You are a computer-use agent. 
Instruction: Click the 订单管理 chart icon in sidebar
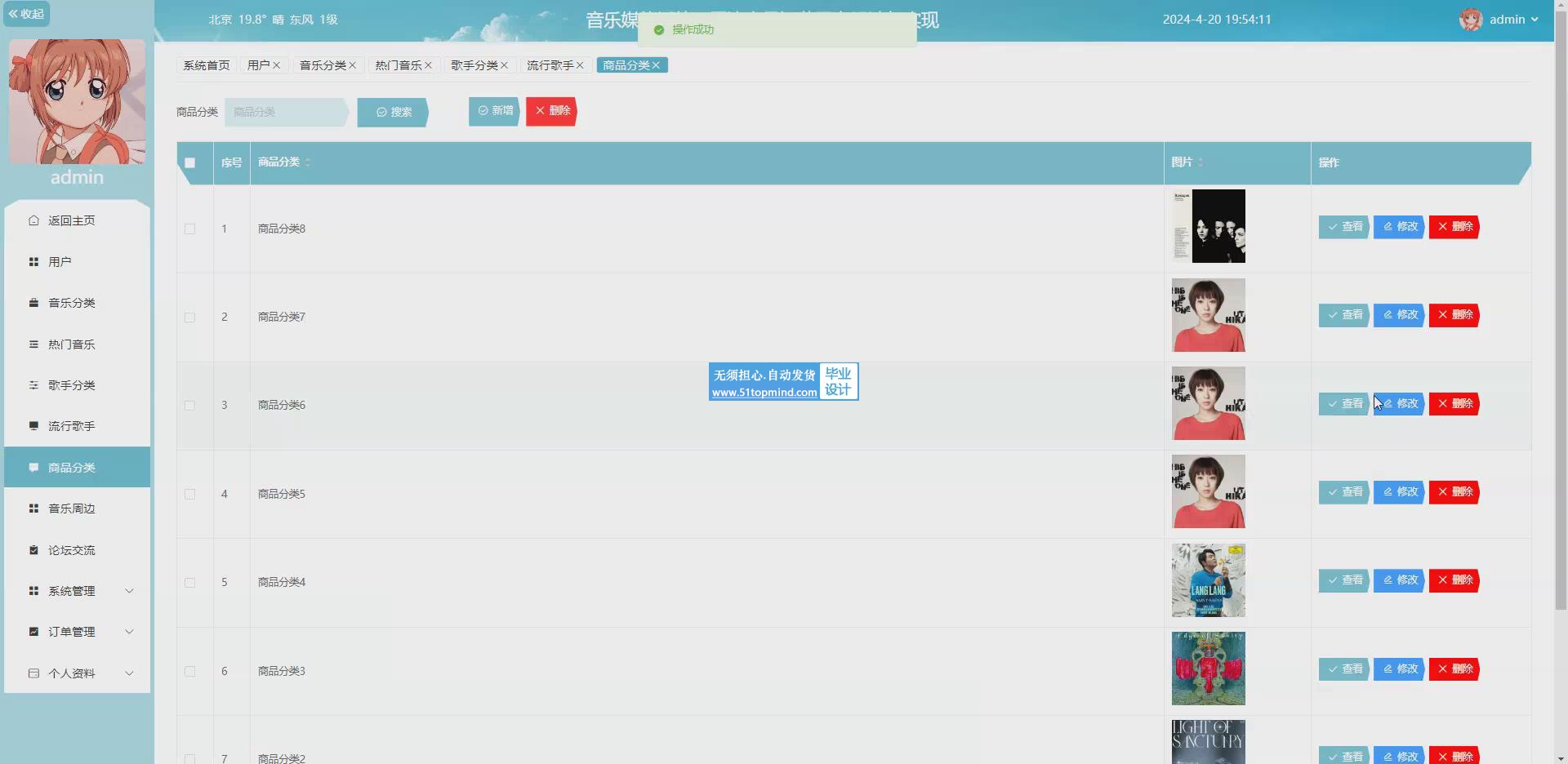pyautogui.click(x=33, y=632)
